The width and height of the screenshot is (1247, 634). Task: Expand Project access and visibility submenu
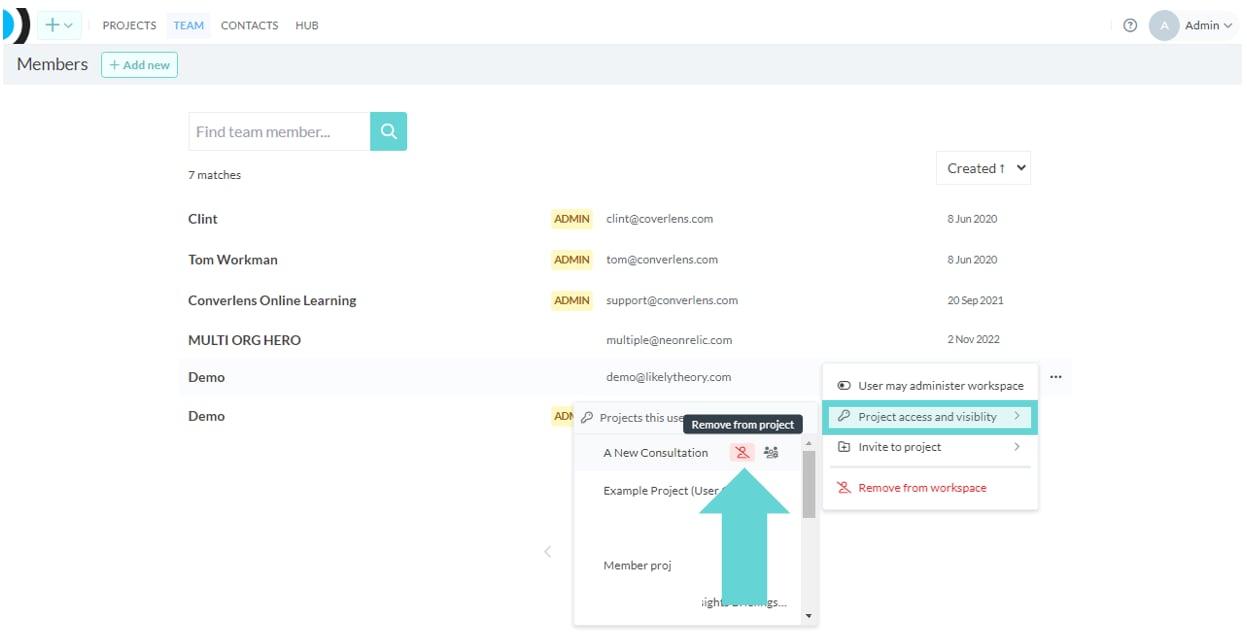[930, 416]
